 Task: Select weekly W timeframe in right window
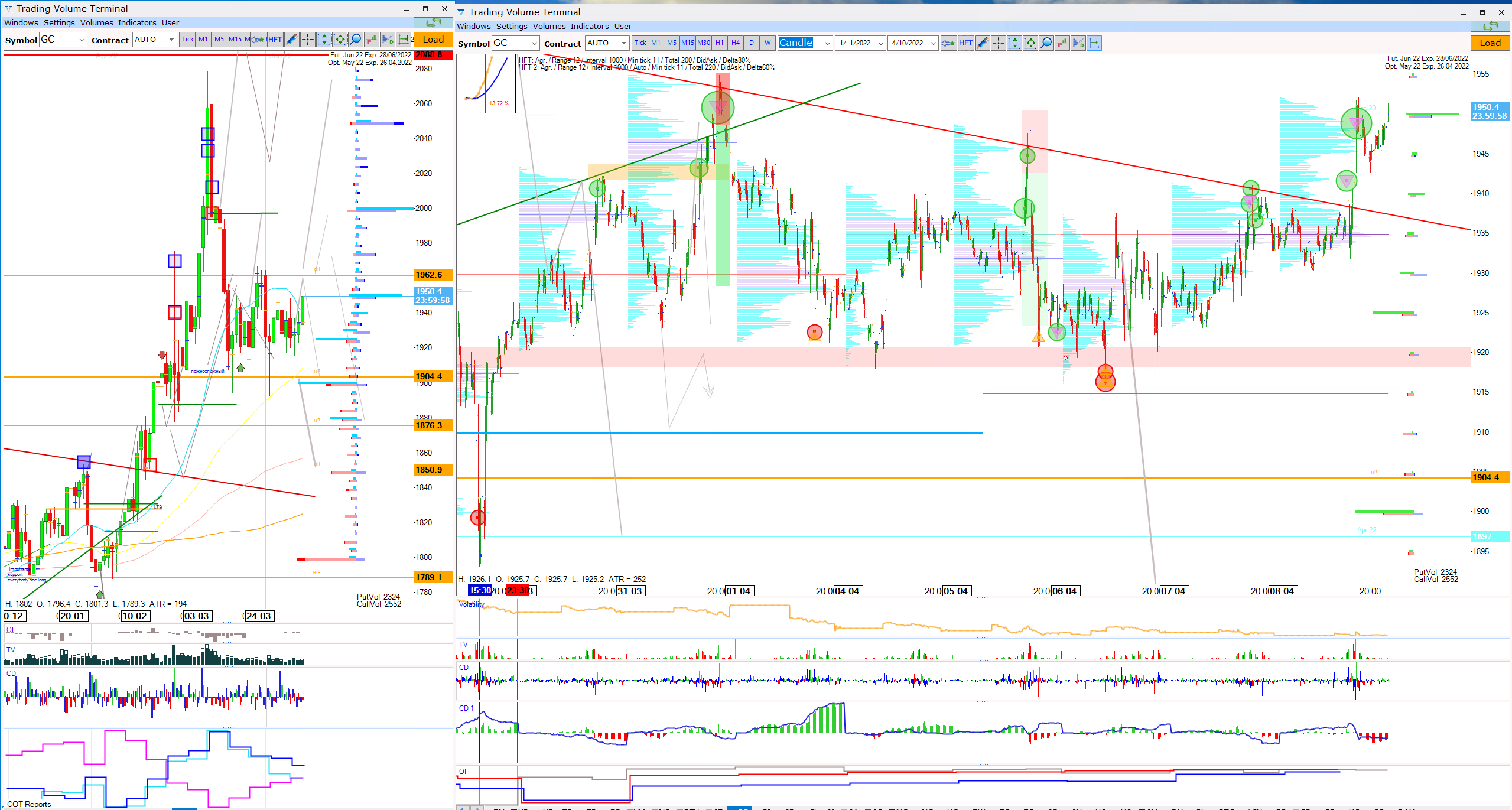pyautogui.click(x=768, y=43)
